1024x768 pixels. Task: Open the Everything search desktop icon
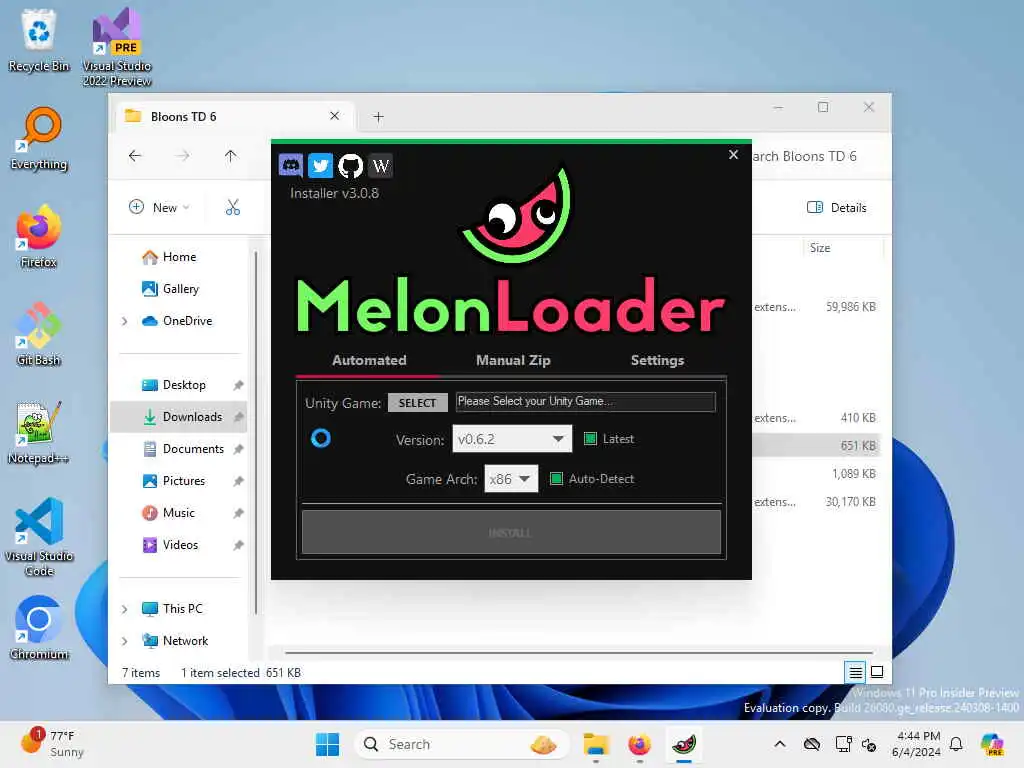point(39,138)
